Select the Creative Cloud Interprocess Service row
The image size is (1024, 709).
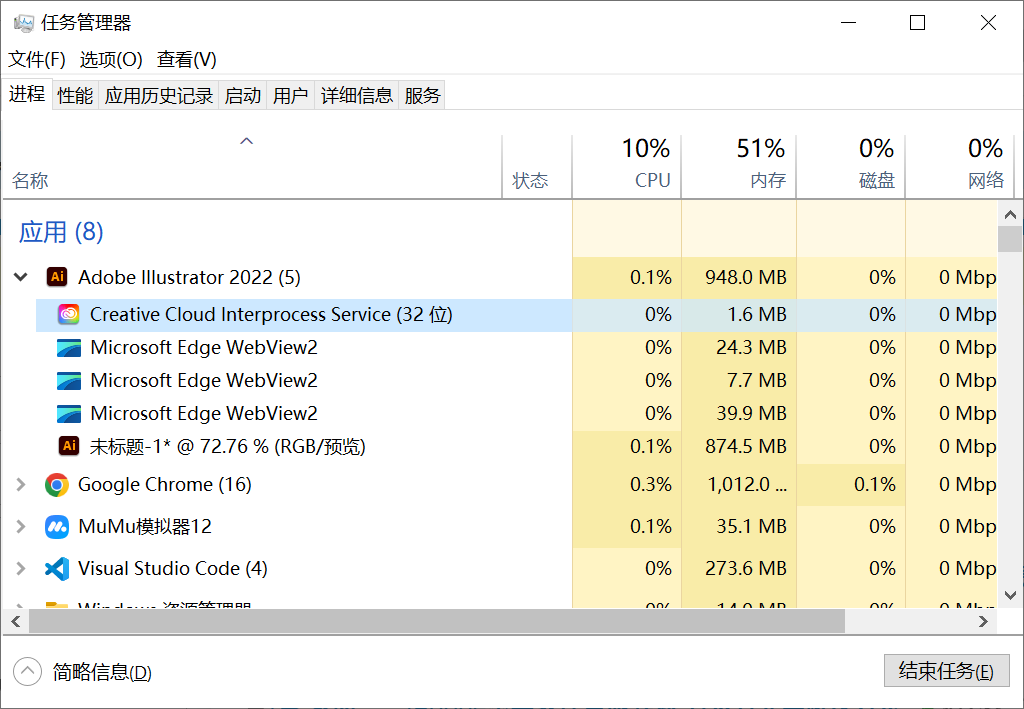[x=516, y=315]
